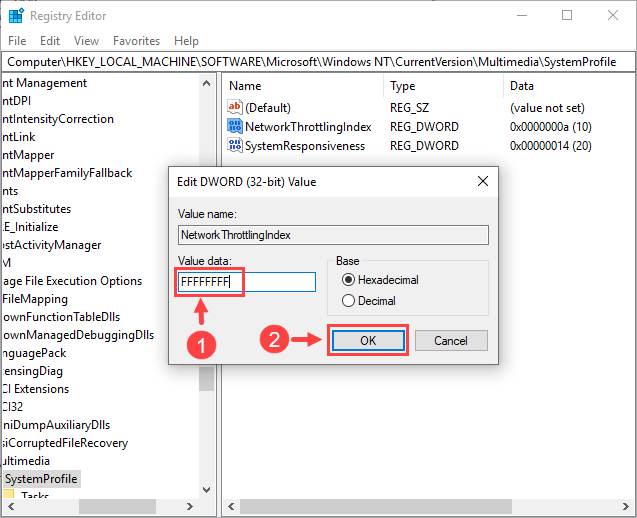637x518 pixels.
Task: Select the 'stActivityManager' tree key
Action: point(51,245)
